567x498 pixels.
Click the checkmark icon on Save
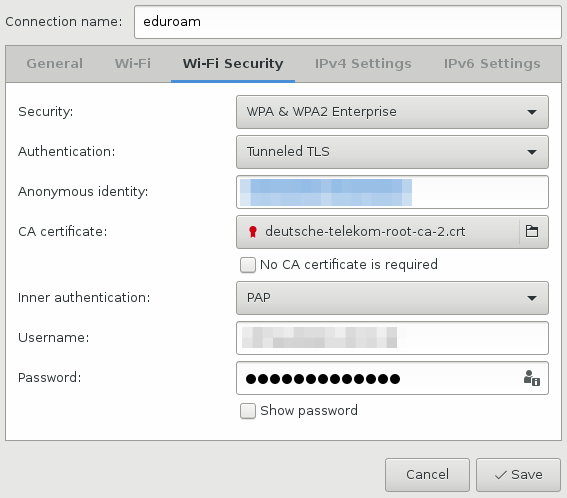pyautogui.click(x=501, y=475)
